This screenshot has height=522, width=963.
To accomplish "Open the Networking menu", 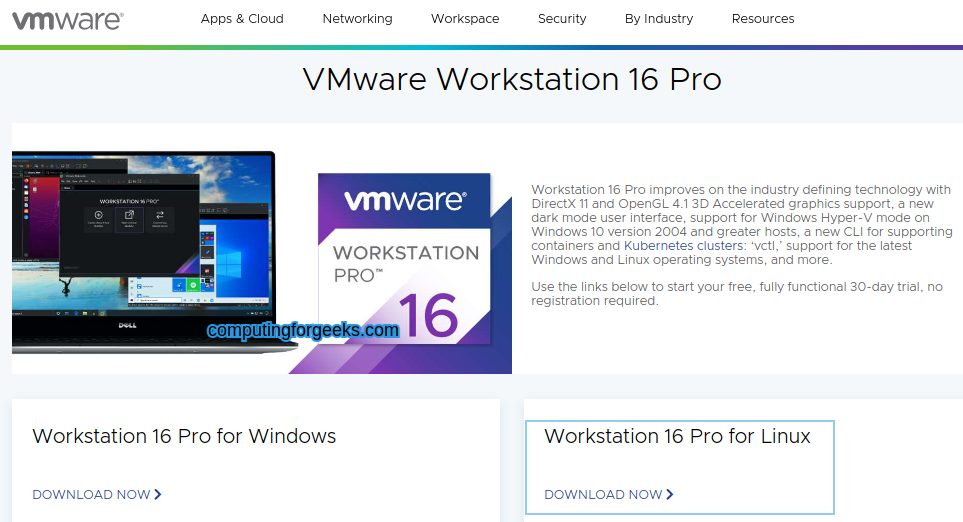I will pos(357,19).
